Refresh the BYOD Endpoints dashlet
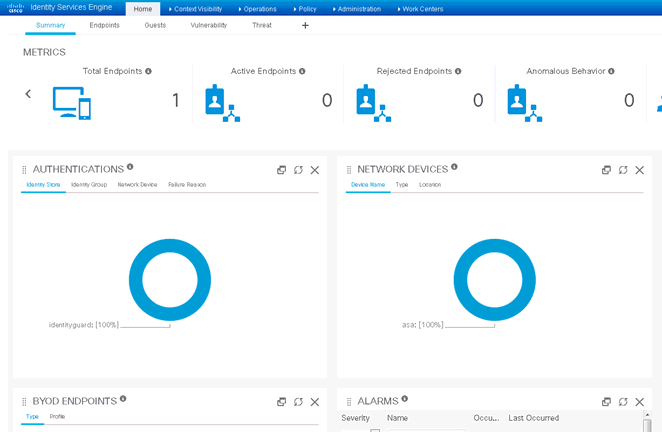The image size is (662, 432). 298,402
